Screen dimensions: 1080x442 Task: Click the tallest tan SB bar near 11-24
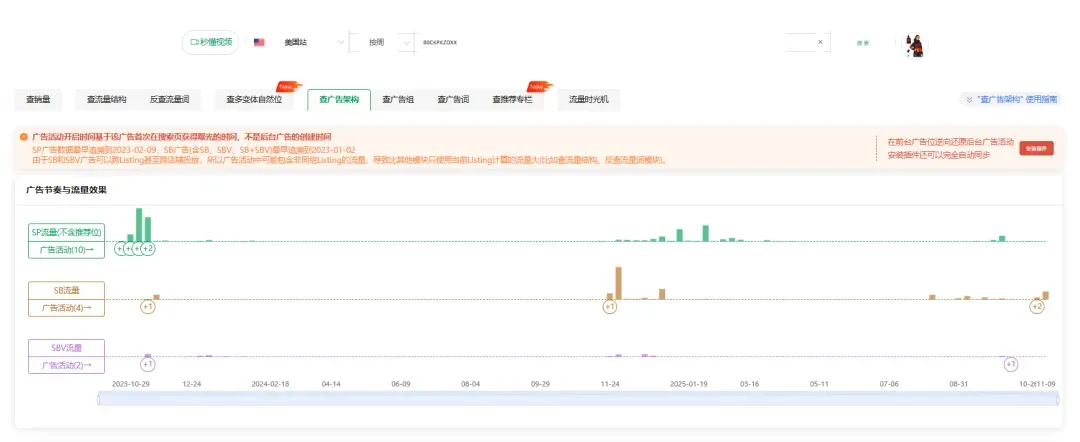pos(619,283)
